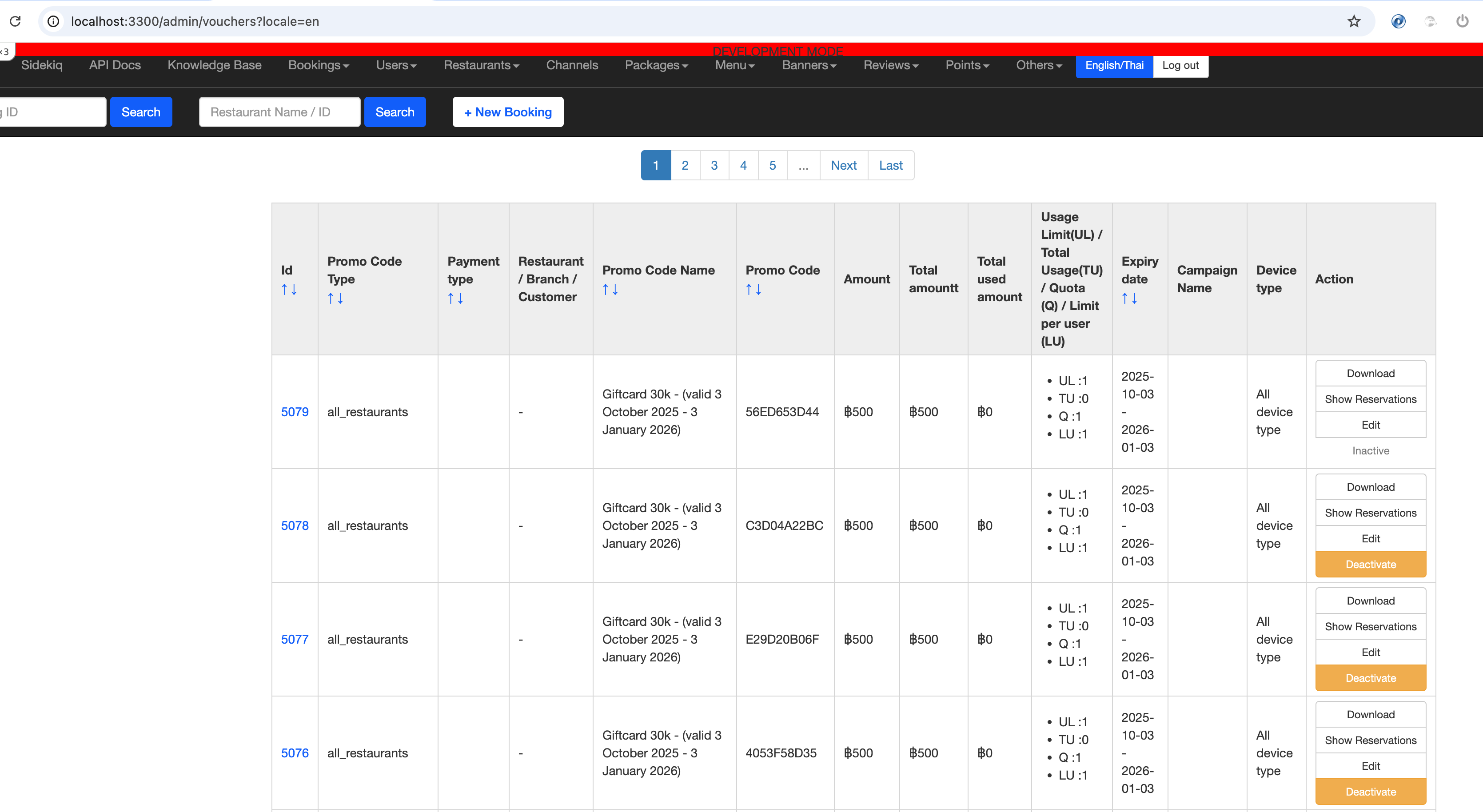Click the blue browser extension icon

(x=1399, y=21)
